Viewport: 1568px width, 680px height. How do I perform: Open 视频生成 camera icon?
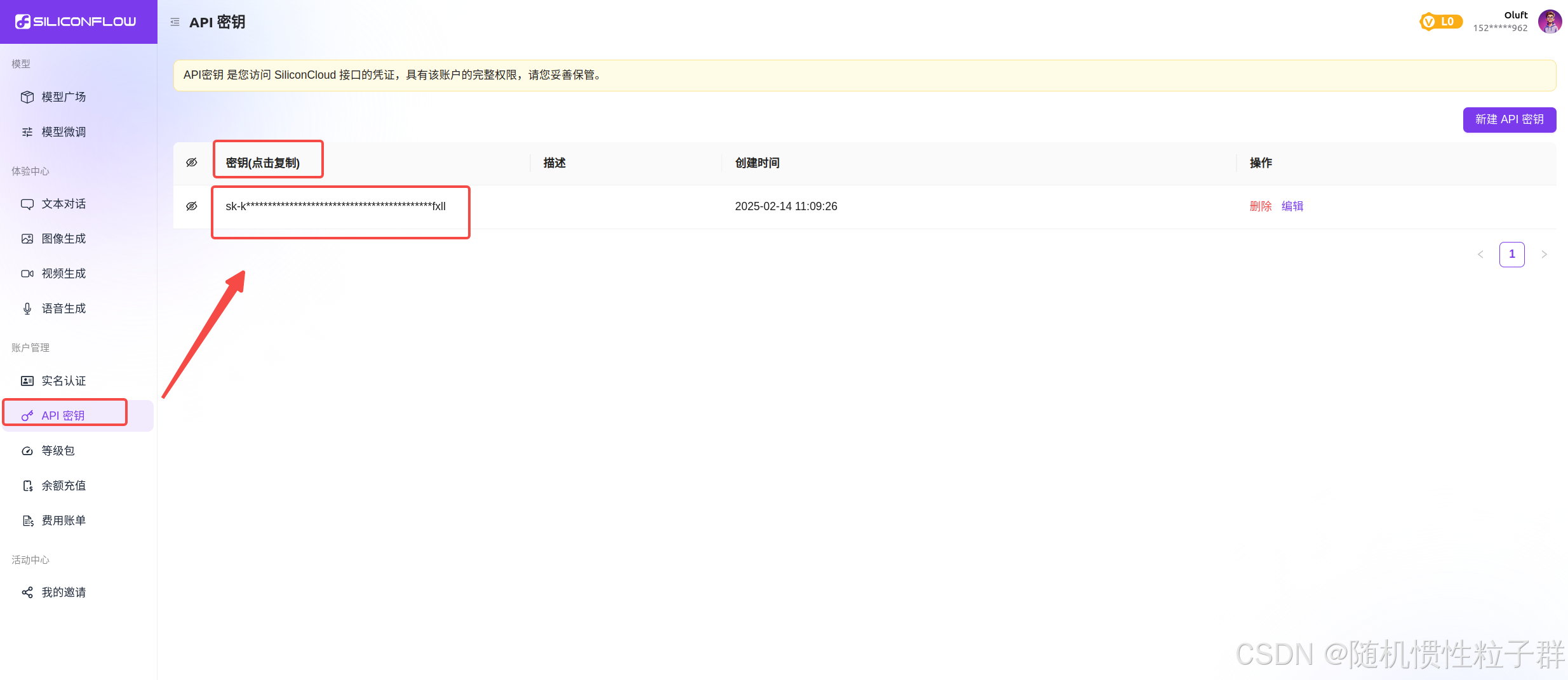click(x=27, y=274)
